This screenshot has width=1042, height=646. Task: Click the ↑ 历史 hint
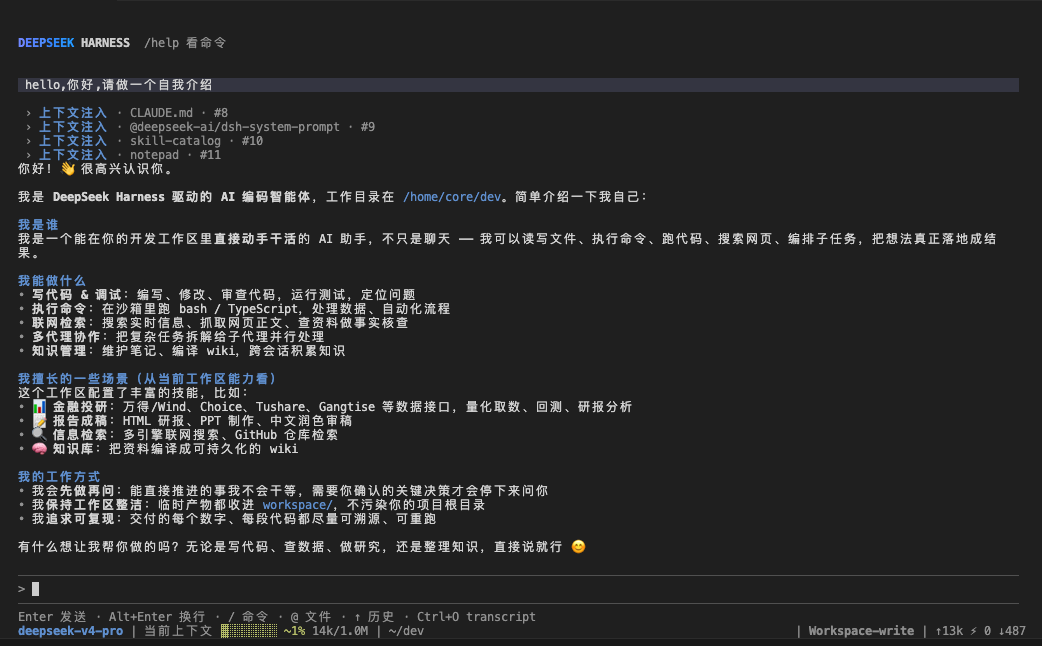[374, 617]
